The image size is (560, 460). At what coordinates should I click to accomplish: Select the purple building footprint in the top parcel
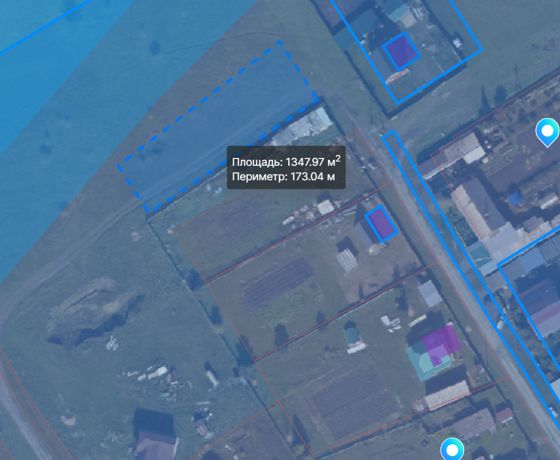coord(401,50)
